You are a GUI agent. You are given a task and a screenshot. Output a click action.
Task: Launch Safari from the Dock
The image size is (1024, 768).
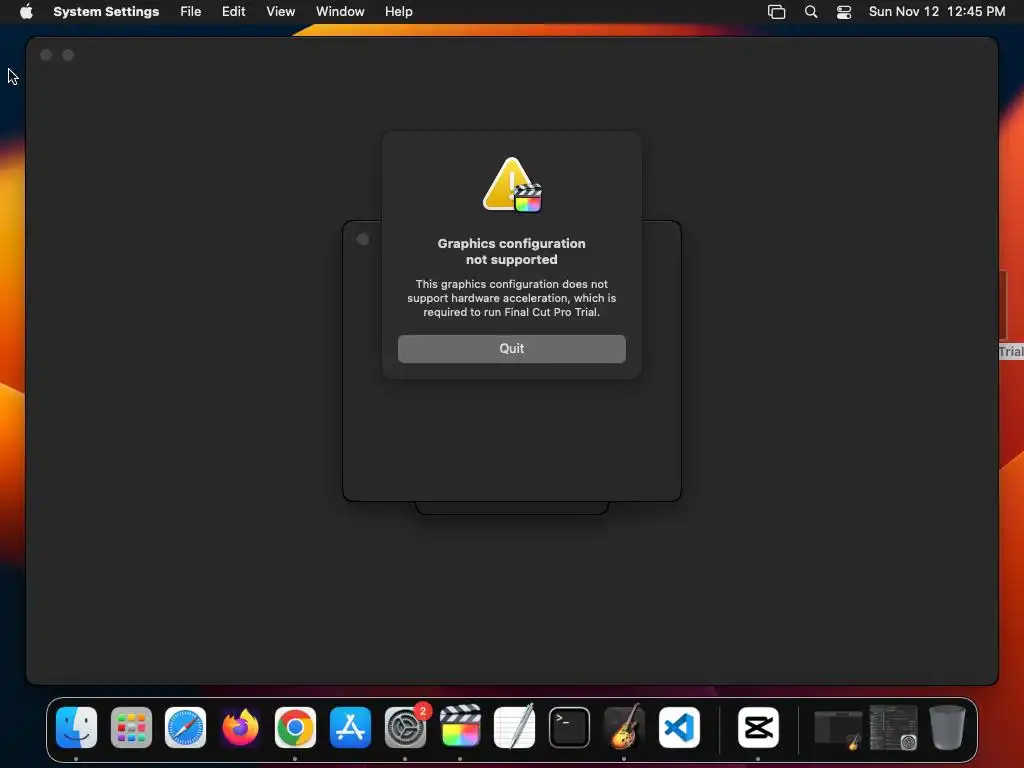coord(185,727)
